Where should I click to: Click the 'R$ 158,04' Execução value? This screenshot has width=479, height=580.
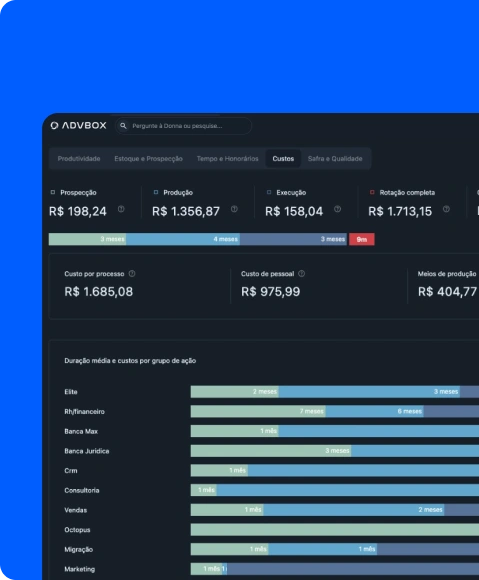pos(294,212)
